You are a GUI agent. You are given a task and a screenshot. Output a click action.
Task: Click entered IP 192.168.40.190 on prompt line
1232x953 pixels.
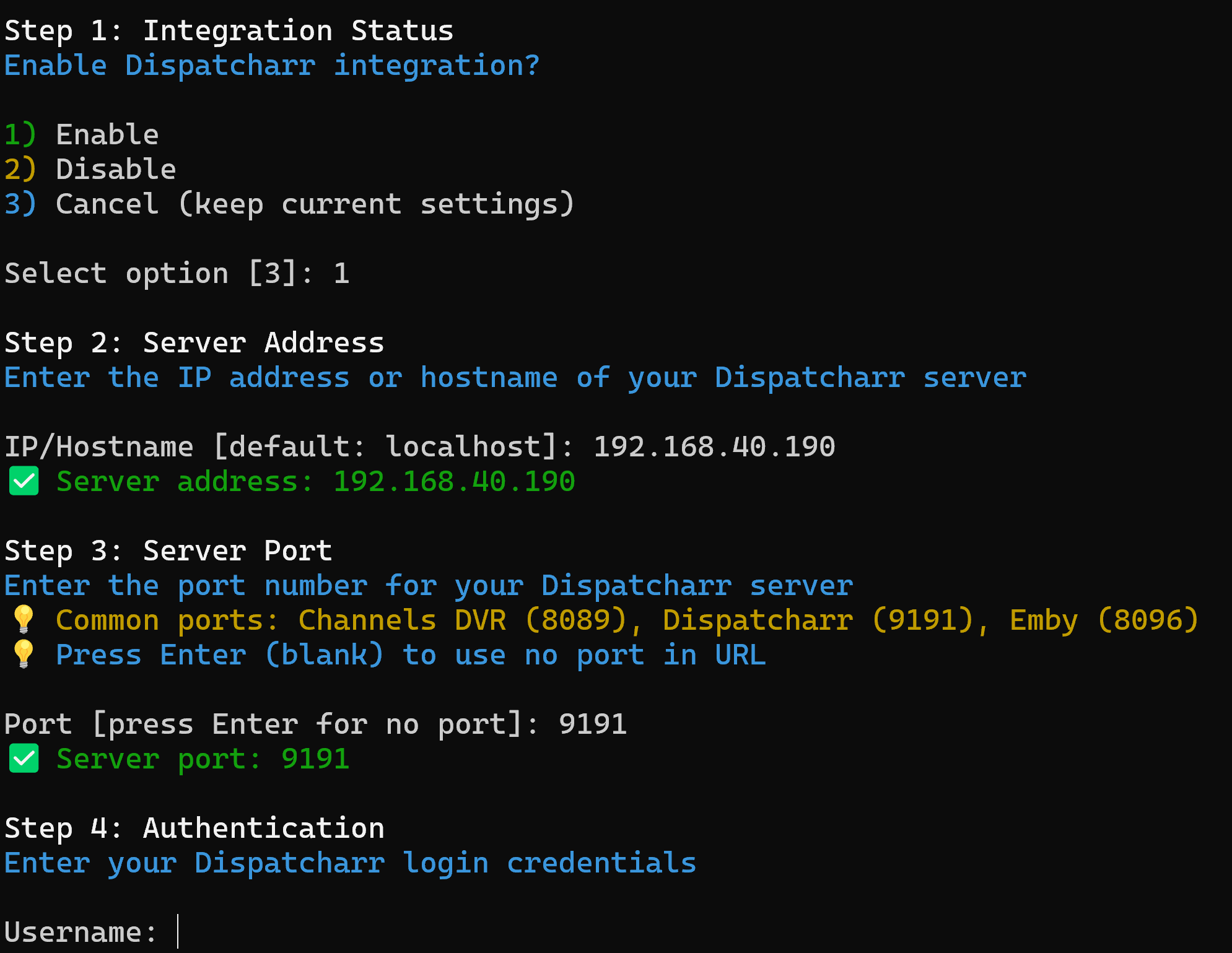tap(714, 446)
